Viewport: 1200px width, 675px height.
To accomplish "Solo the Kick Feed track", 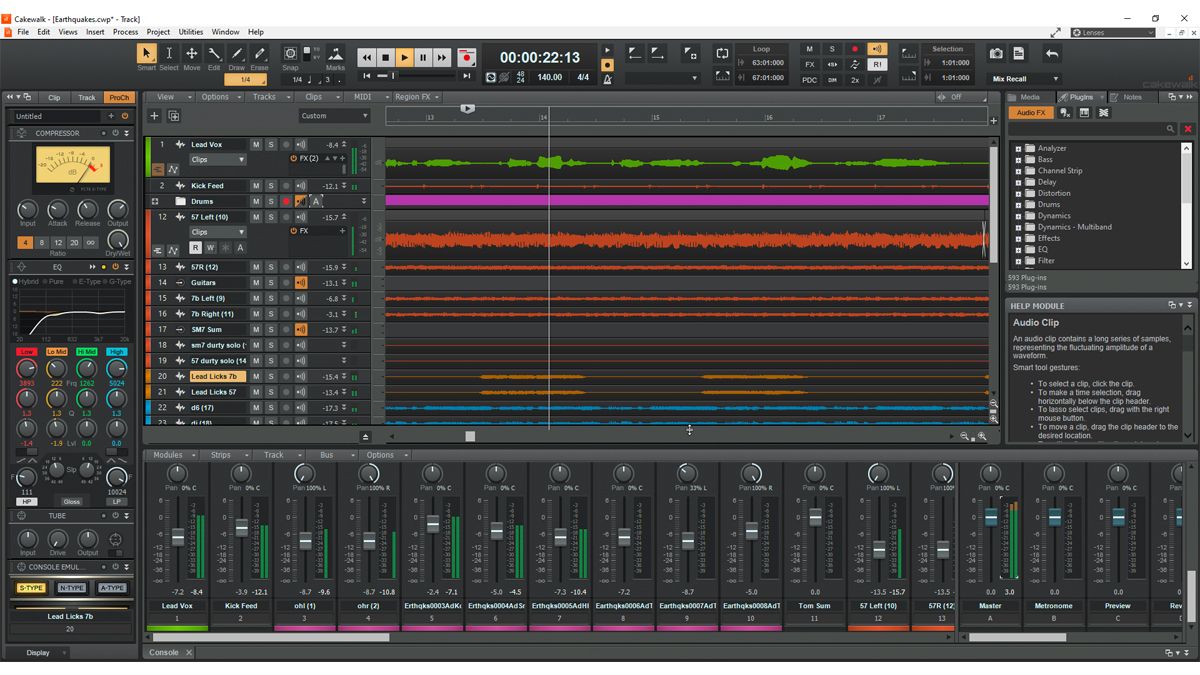I will [271, 186].
